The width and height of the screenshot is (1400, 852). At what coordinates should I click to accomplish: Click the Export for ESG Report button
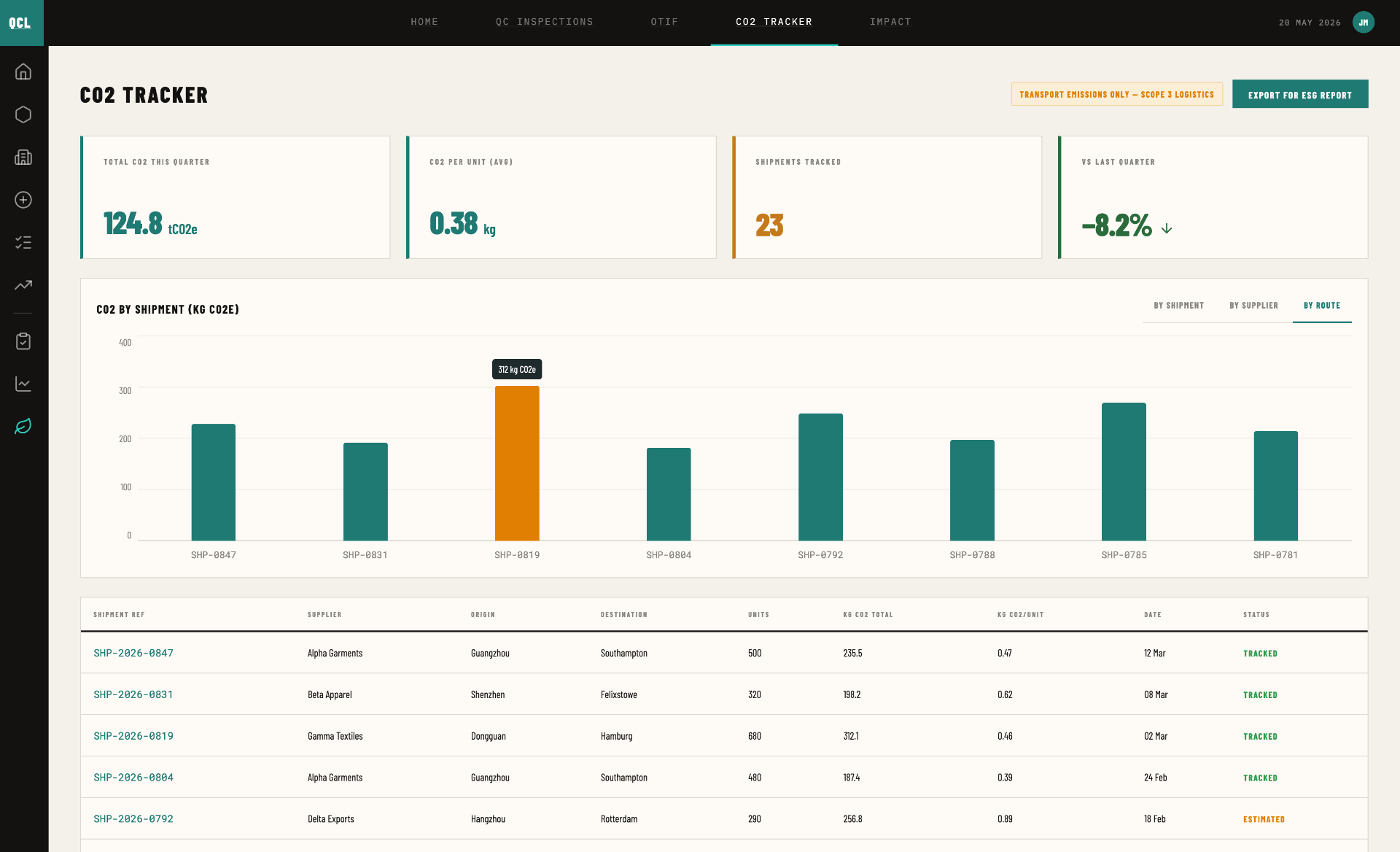click(x=1300, y=94)
